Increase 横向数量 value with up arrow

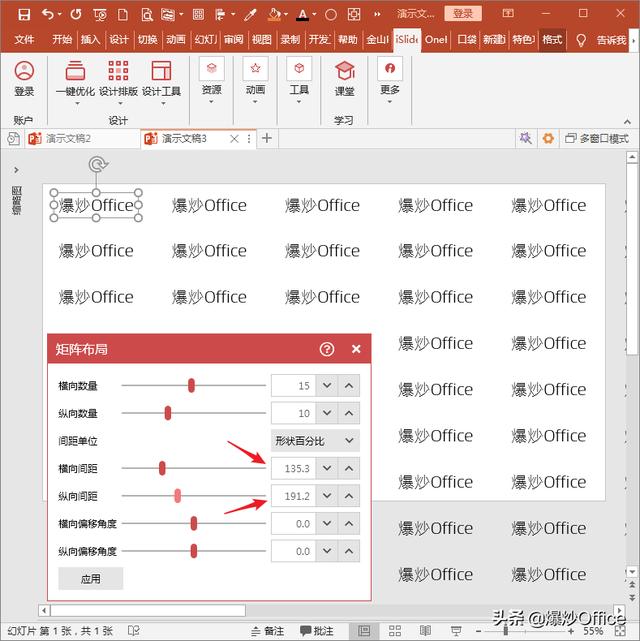pyautogui.click(x=349, y=385)
